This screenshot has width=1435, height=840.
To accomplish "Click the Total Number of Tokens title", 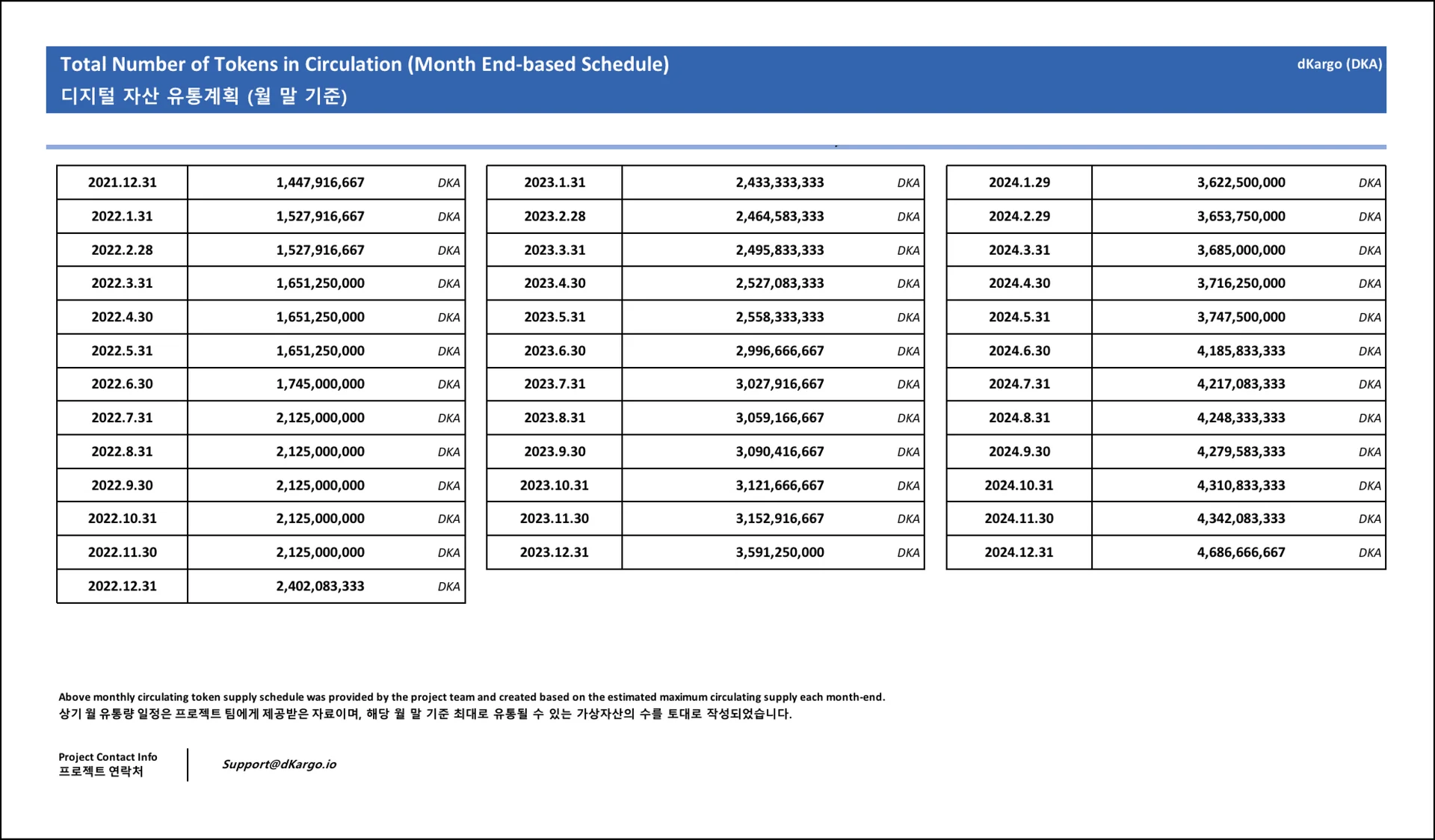I will (364, 64).
